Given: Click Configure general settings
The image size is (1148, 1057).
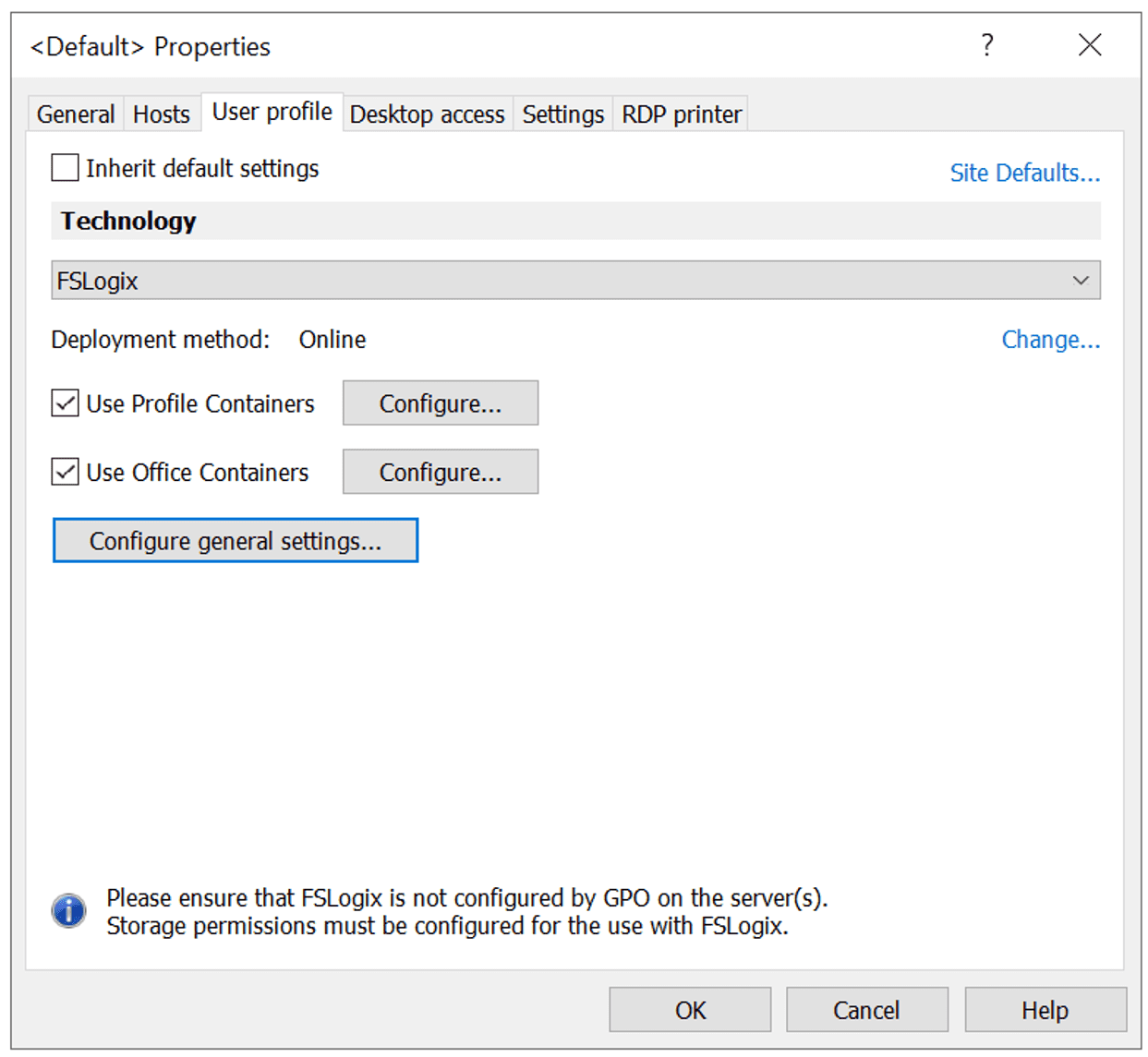Looking at the screenshot, I should [236, 540].
